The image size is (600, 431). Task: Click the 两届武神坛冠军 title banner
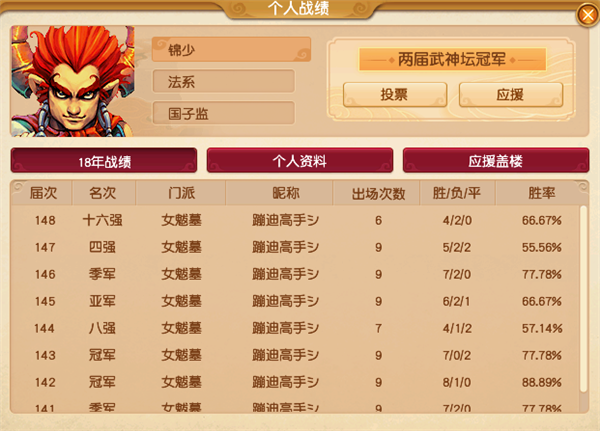coord(452,59)
